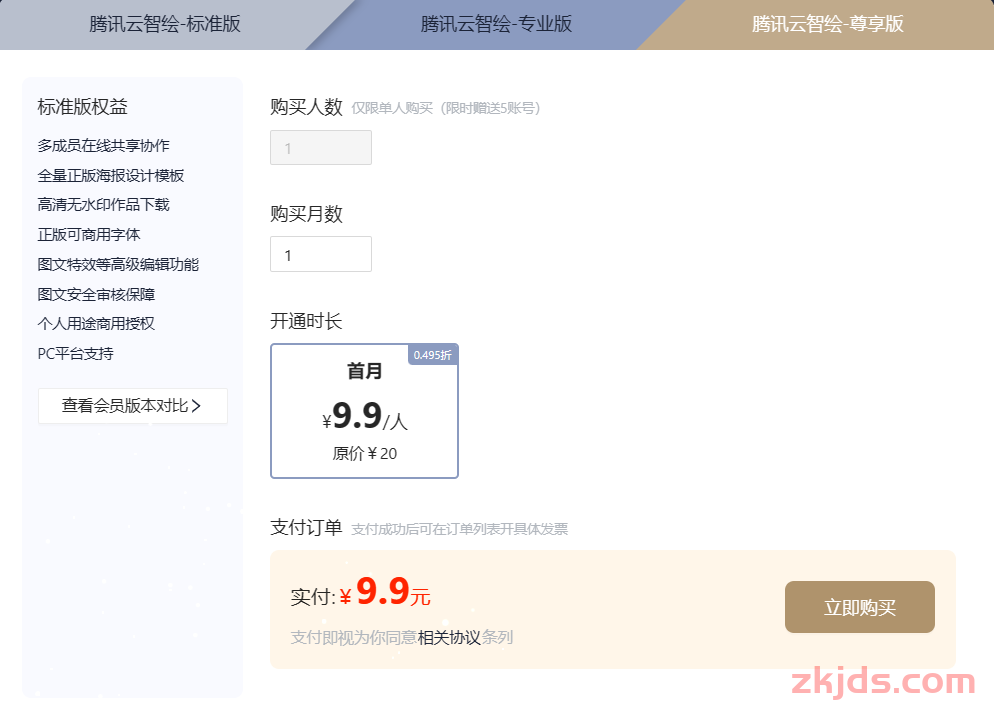Image resolution: width=994 pixels, height=713 pixels.
Task: Click 高清无水印作品下载 benefit text
Action: coord(103,205)
